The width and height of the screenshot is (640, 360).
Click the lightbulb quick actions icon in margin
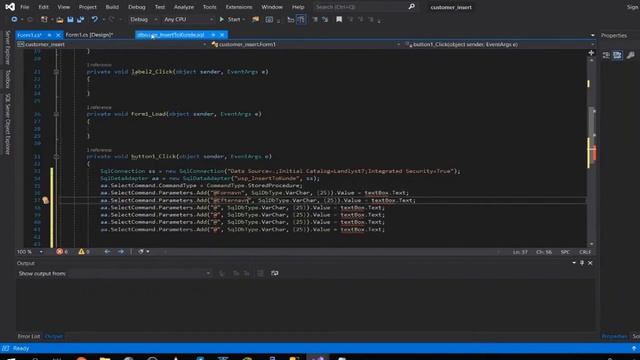pos(45,200)
